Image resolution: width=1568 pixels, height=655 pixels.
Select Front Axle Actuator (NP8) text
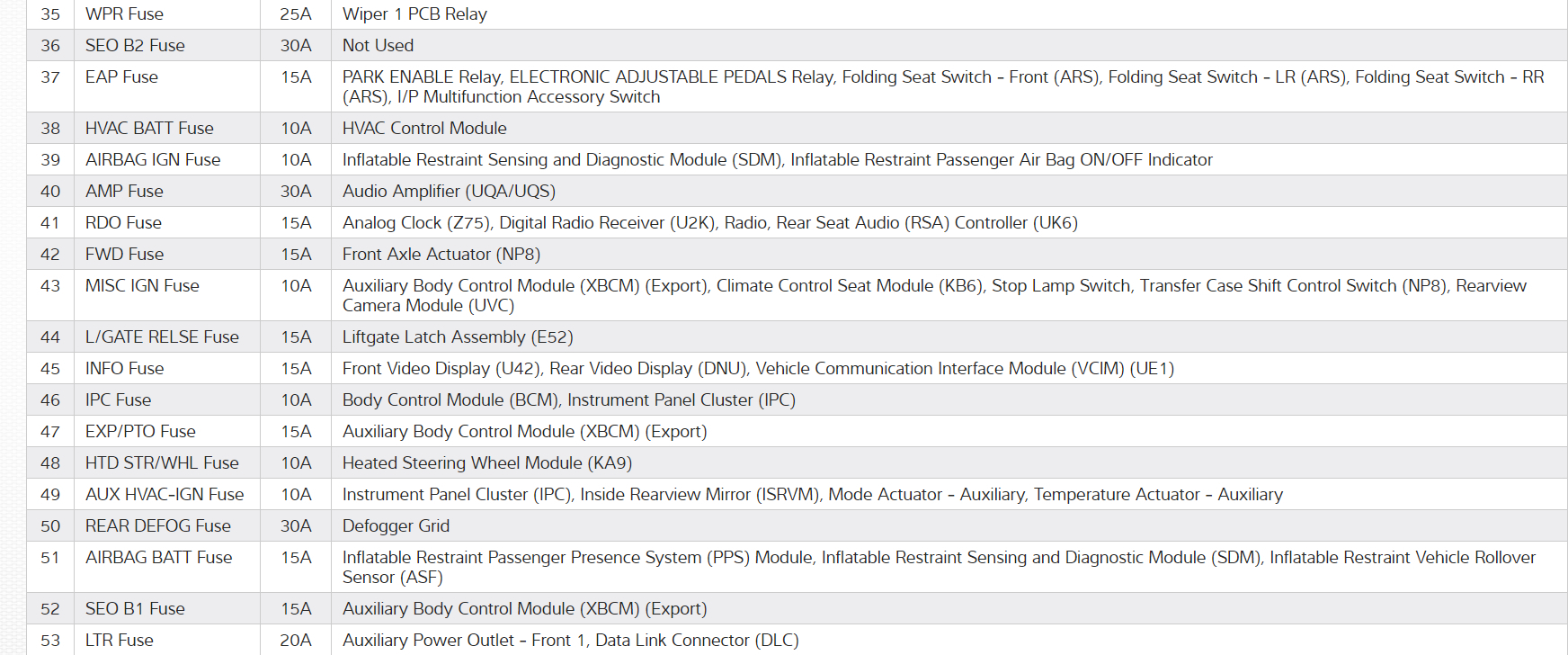[441, 255]
